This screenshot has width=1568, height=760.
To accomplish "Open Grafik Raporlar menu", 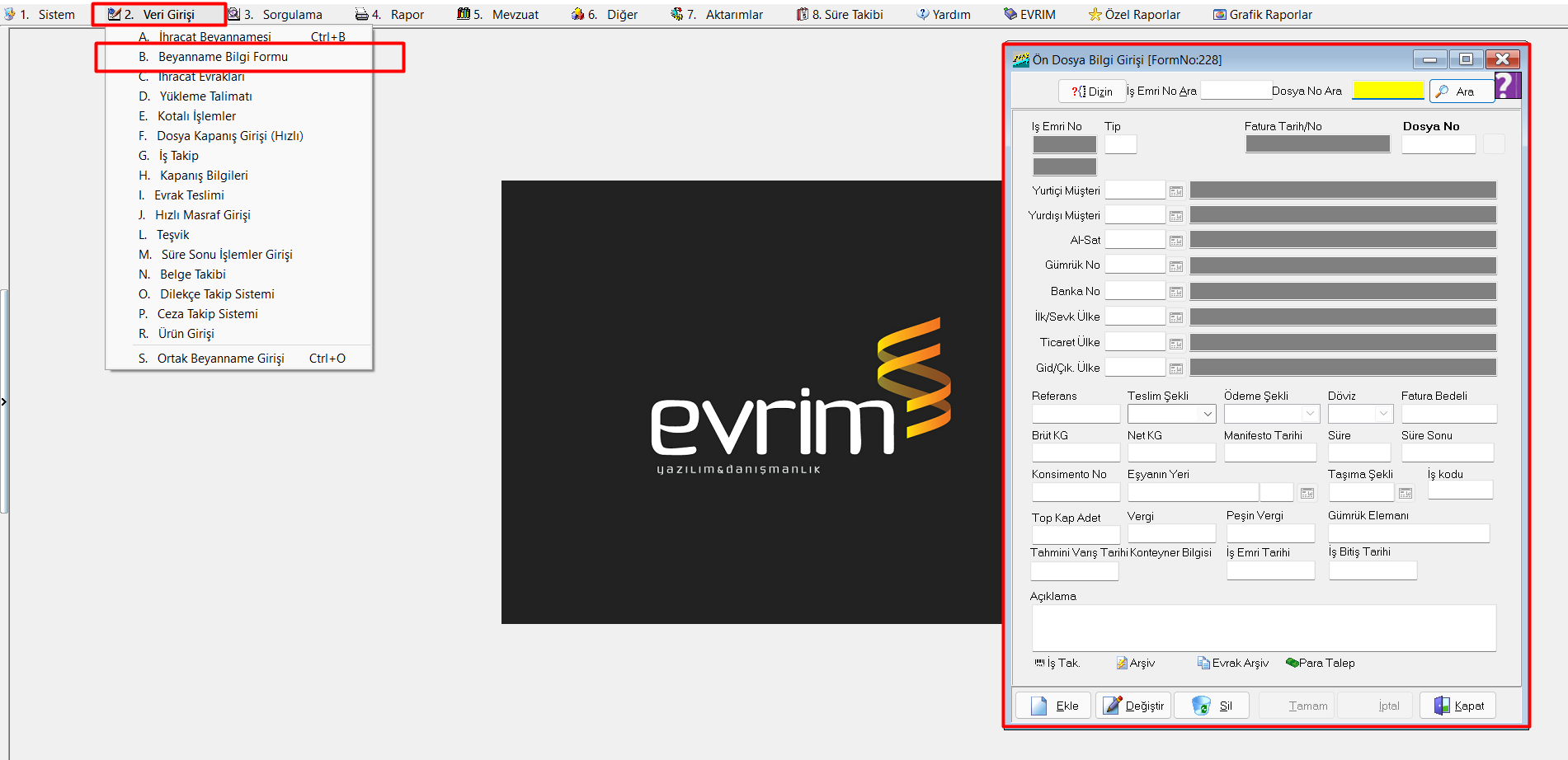I will pos(1263,14).
